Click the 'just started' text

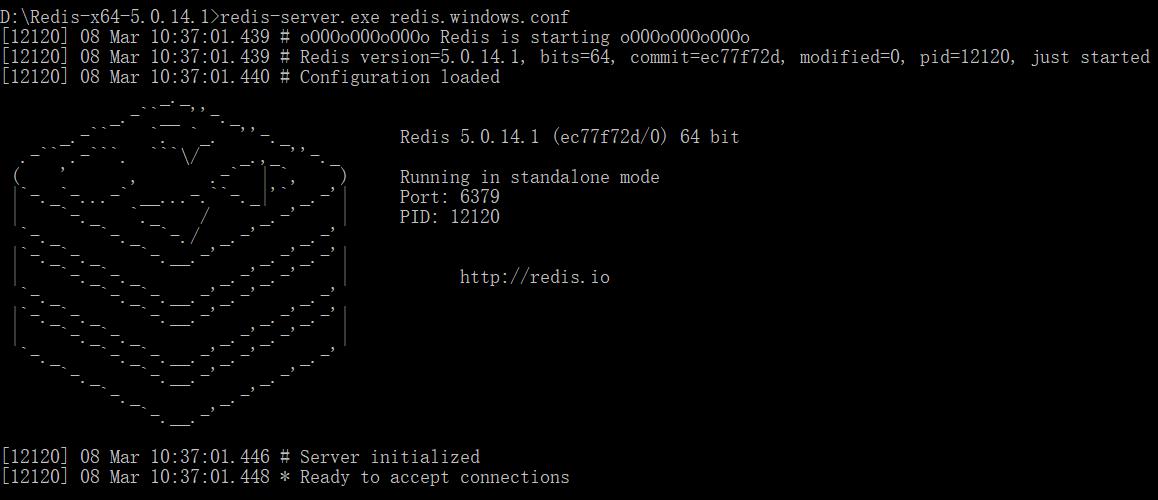point(1090,57)
